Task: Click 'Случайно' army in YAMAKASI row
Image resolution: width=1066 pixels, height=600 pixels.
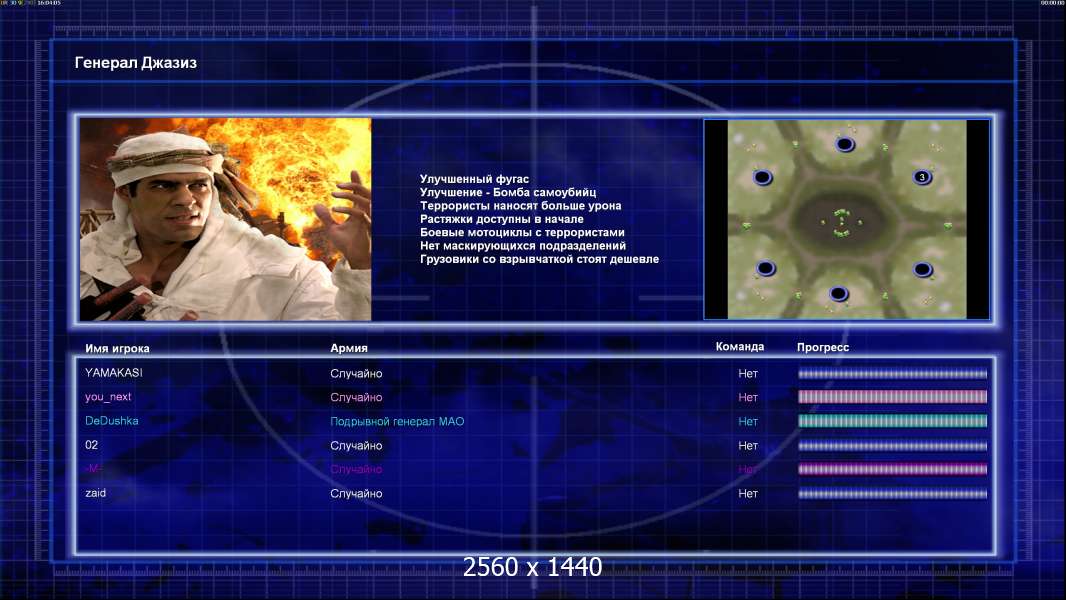Action: 356,374
